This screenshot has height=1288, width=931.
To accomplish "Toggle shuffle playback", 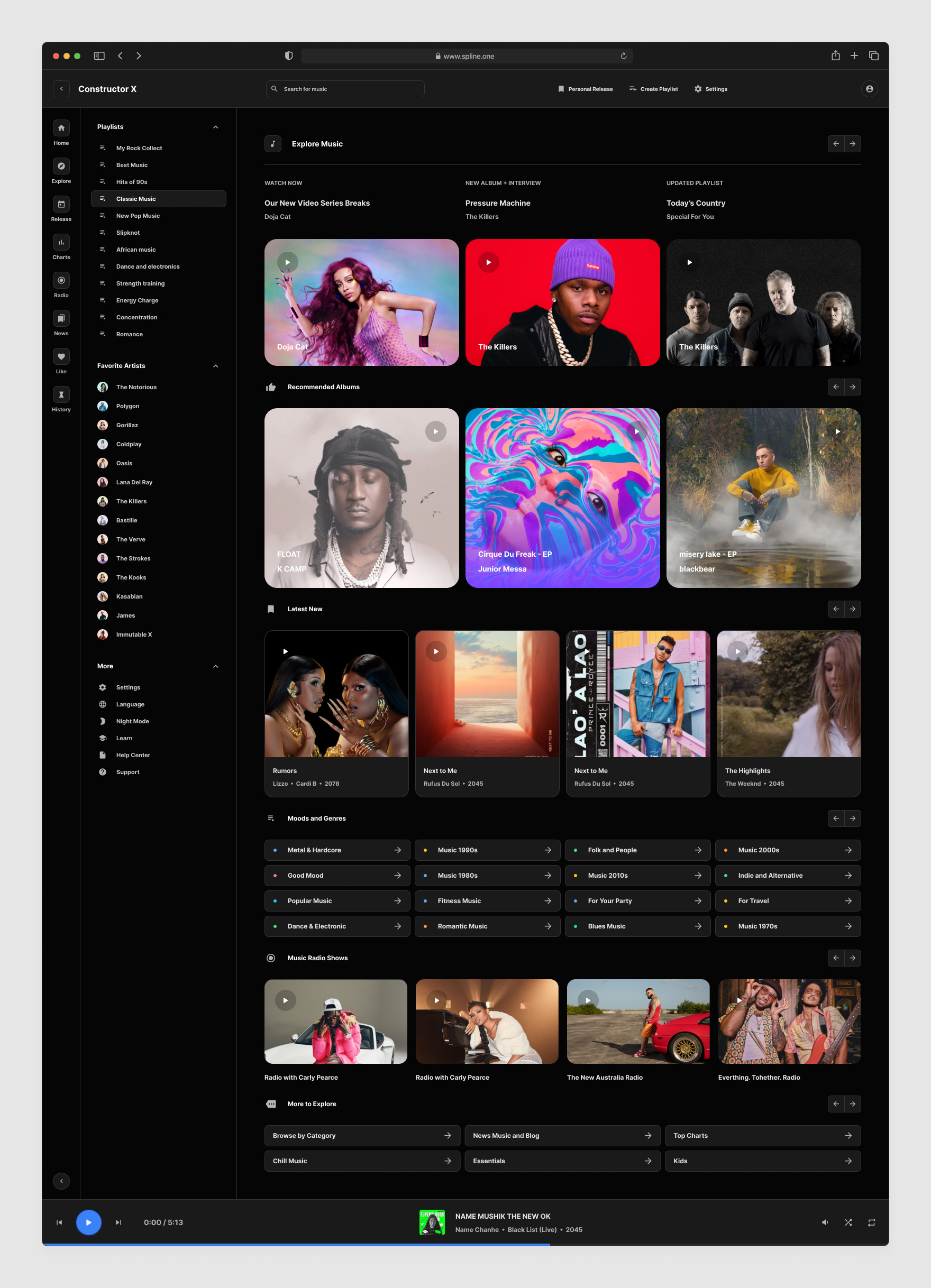I will pos(848,1222).
